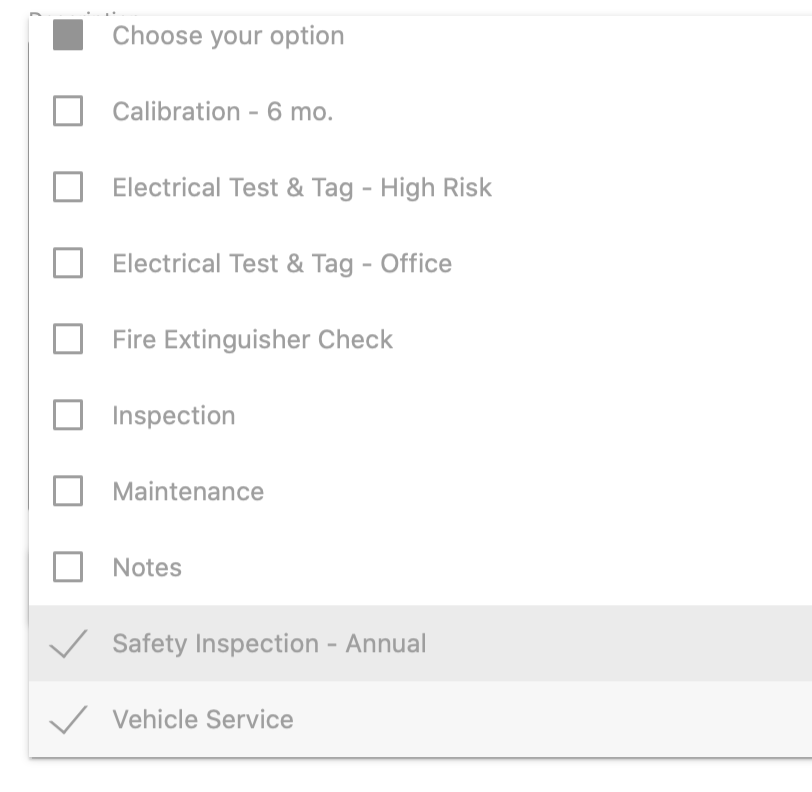This screenshot has width=812, height=792.
Task: Deselect the Vehicle Service option
Action: [x=420, y=719]
